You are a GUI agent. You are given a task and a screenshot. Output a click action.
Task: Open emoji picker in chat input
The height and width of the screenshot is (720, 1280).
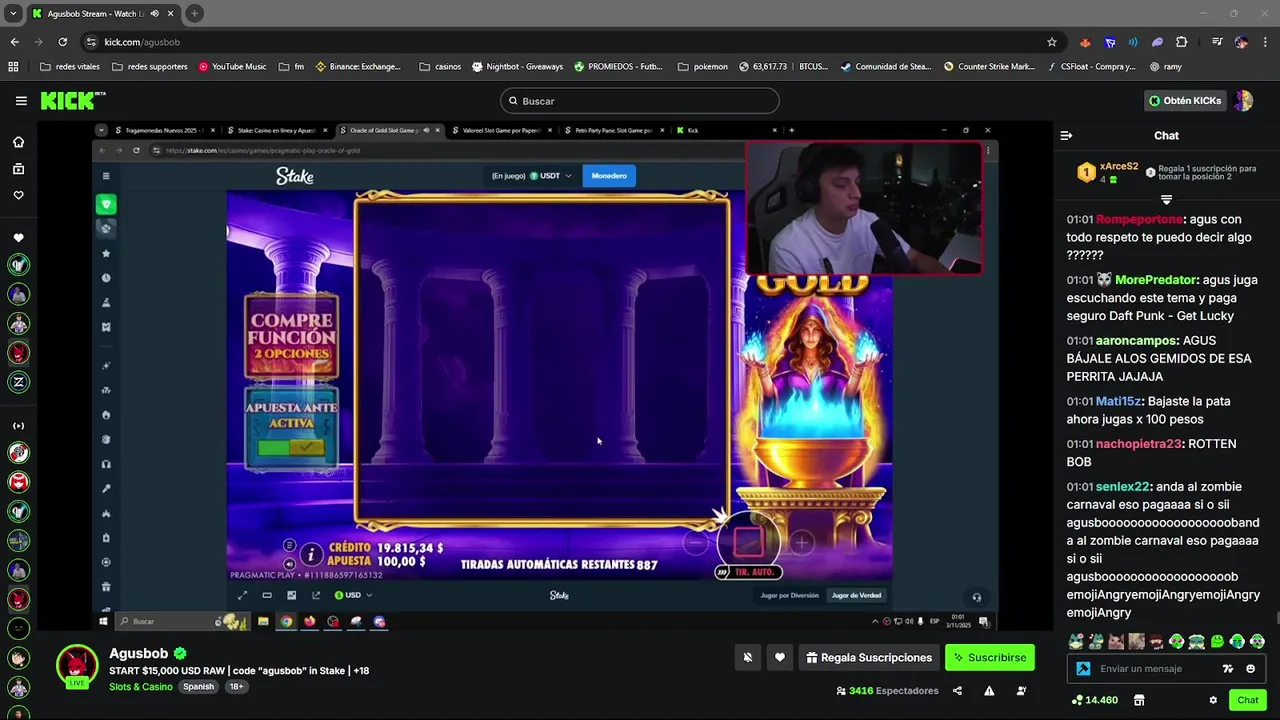(1251, 669)
